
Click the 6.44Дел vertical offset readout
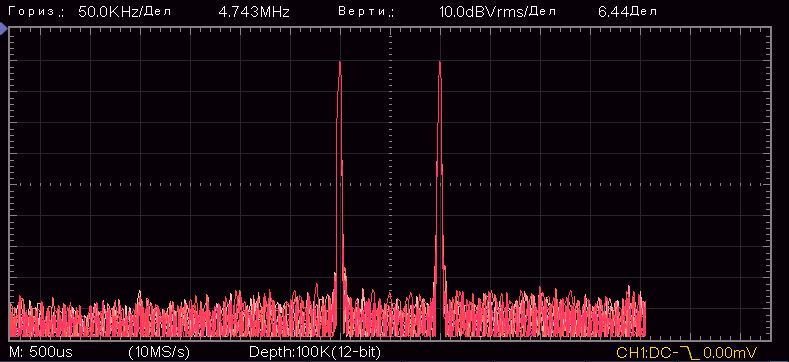[x=627, y=12]
